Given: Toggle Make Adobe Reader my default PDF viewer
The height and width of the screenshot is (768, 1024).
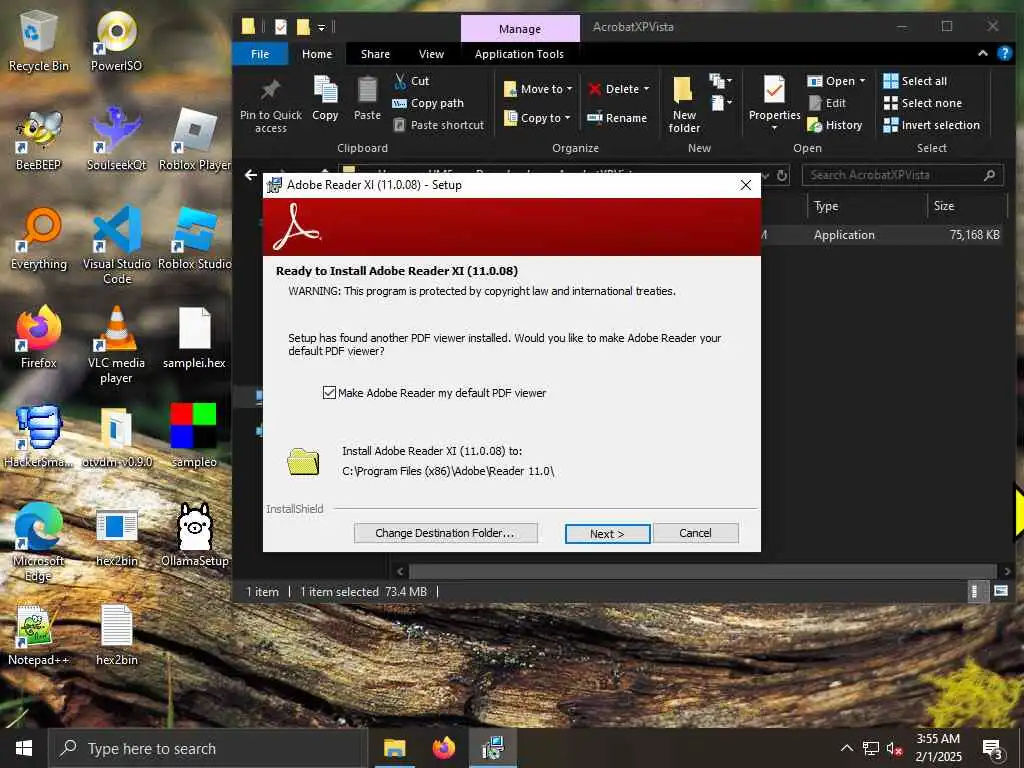Looking at the screenshot, I should [x=329, y=392].
